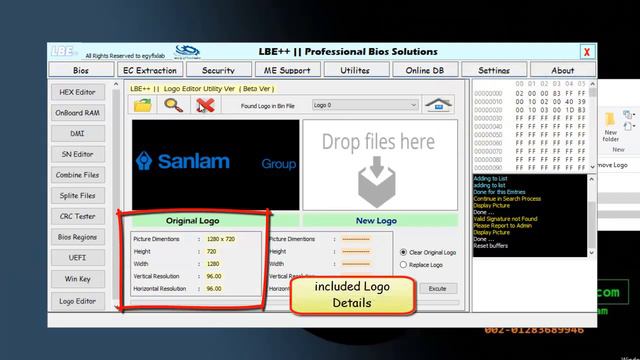The height and width of the screenshot is (360, 640).
Task: Open the Bios menu tab
Action: click(81, 70)
